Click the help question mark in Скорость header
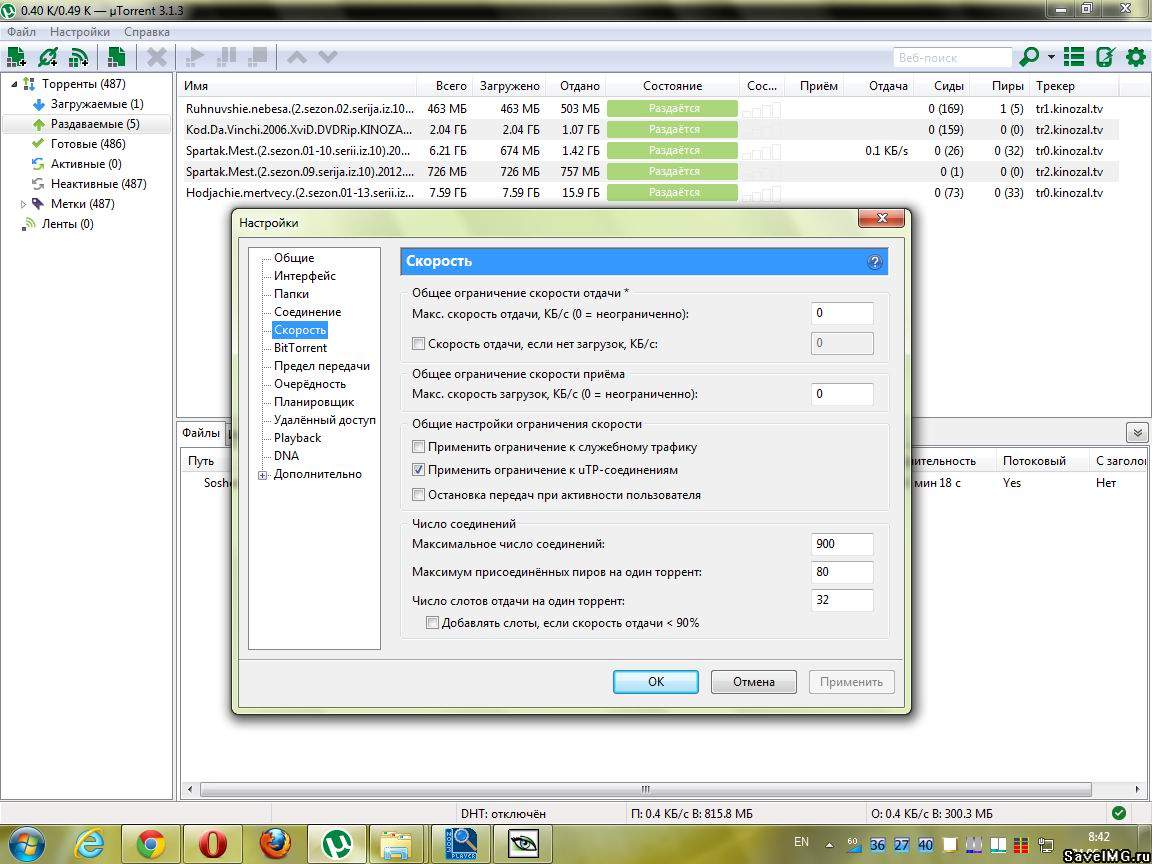The height and width of the screenshot is (864, 1152). 874,262
